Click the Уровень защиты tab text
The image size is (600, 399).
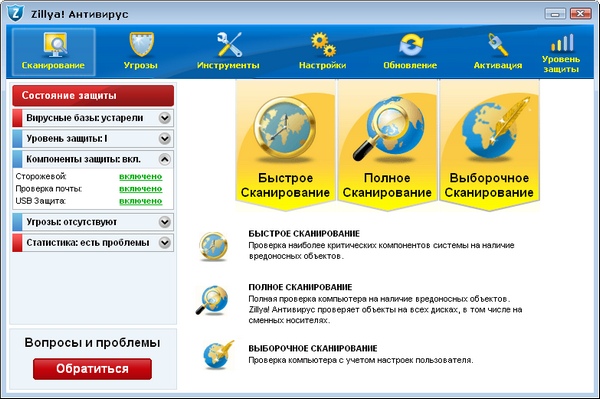(561, 64)
